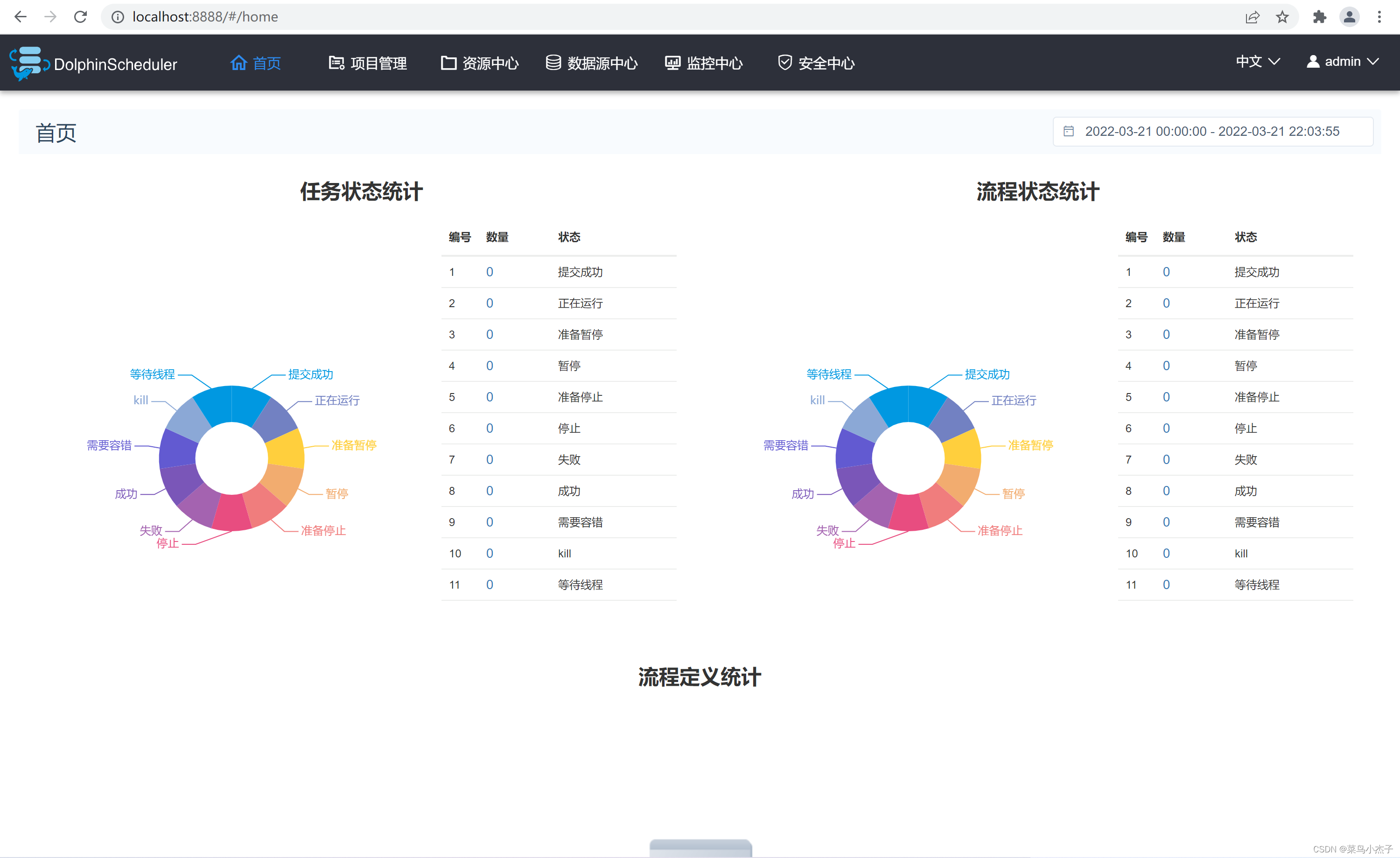The image size is (1400, 858).
Task: Click the 0 link beside 成功 process status
Action: [x=1166, y=491]
